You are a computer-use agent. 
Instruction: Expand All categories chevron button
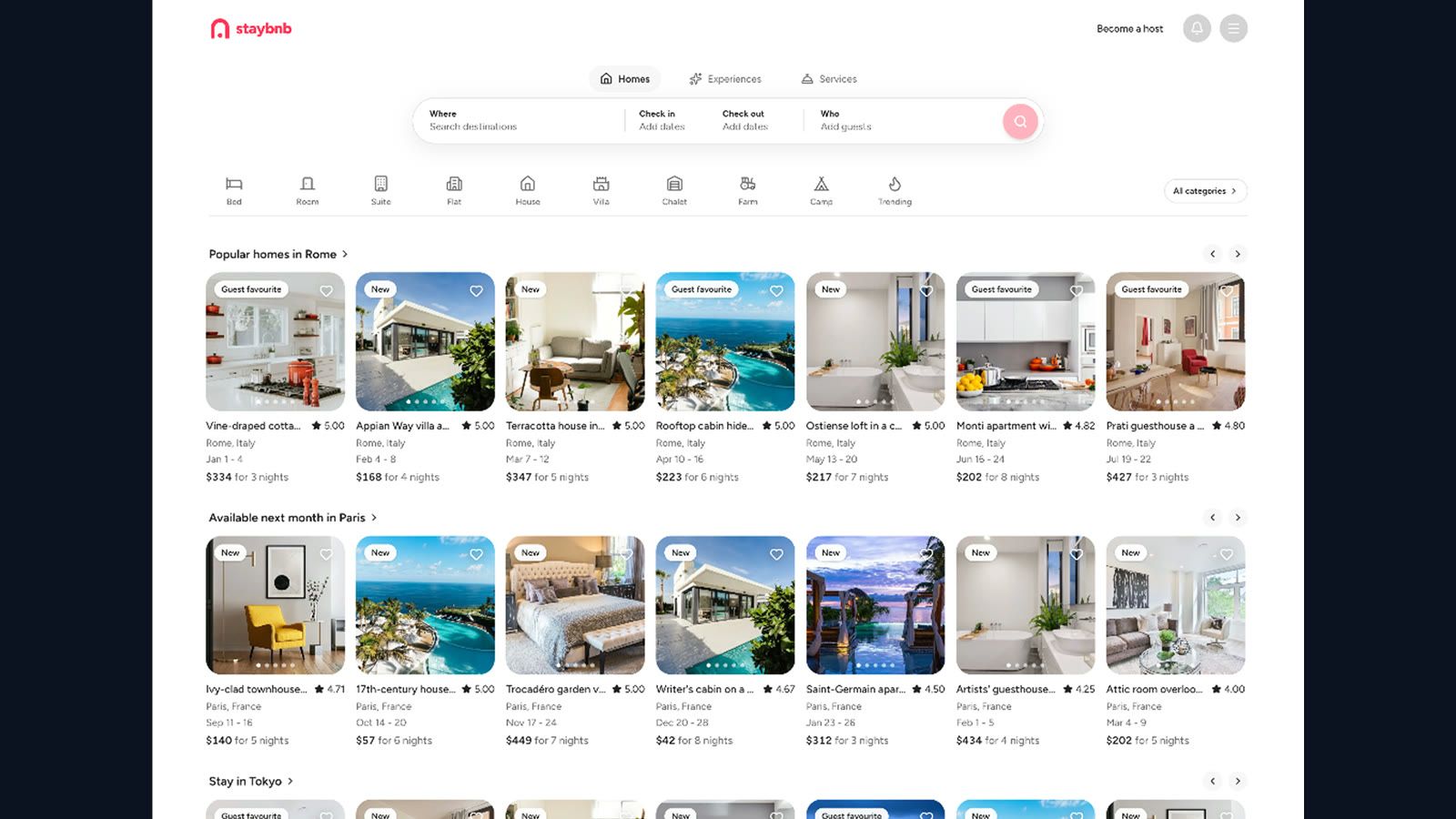(1206, 191)
